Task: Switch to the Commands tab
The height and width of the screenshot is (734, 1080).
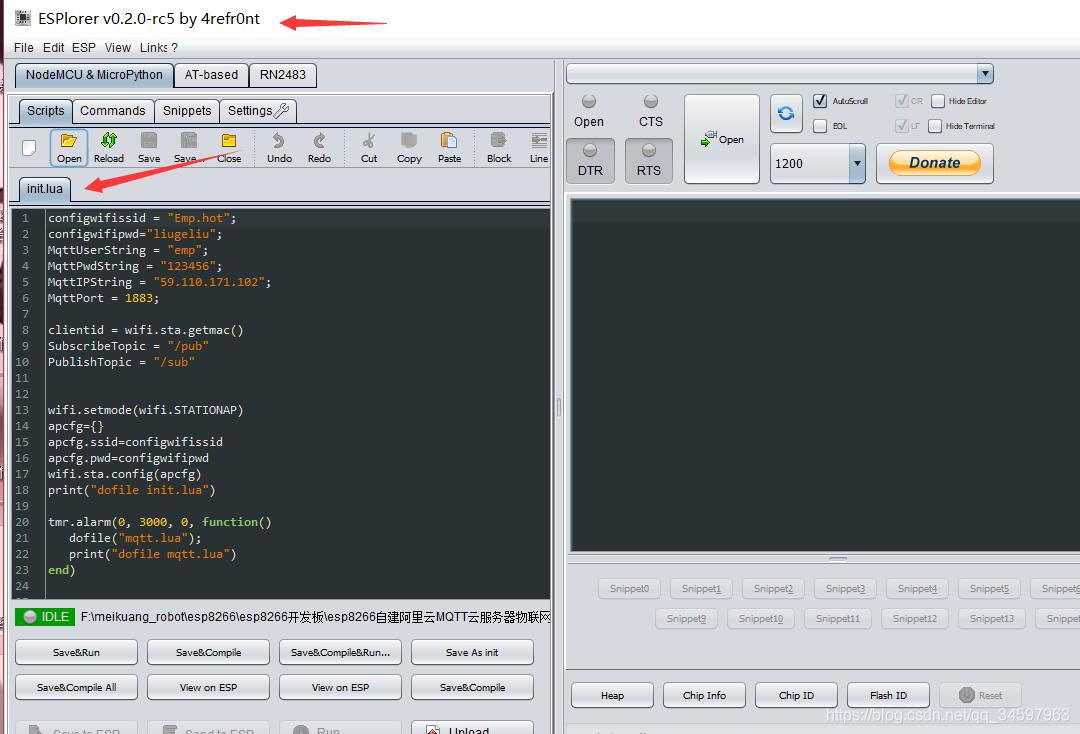Action: pos(112,111)
